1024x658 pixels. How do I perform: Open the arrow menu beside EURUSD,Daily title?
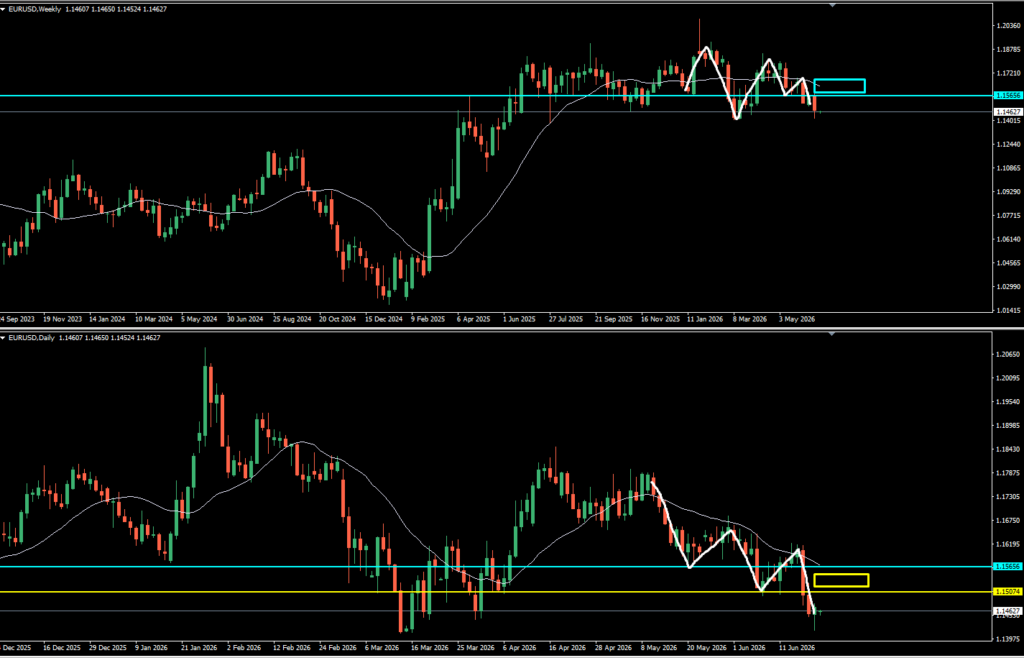click(x=3, y=337)
